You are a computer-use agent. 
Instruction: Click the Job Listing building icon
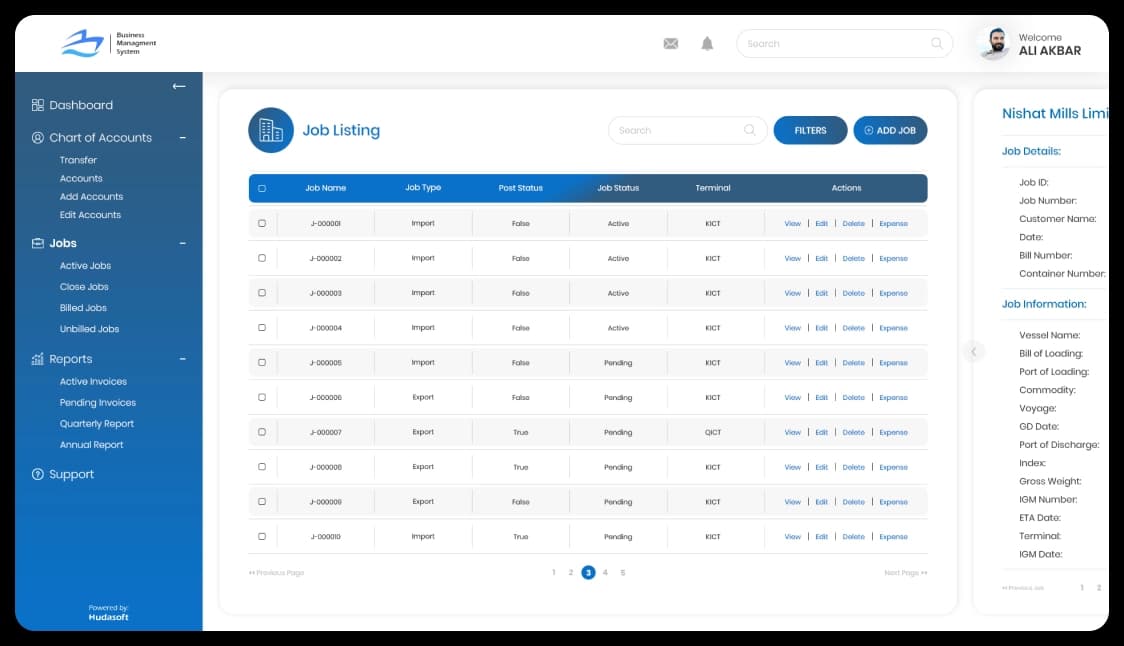[x=271, y=130]
